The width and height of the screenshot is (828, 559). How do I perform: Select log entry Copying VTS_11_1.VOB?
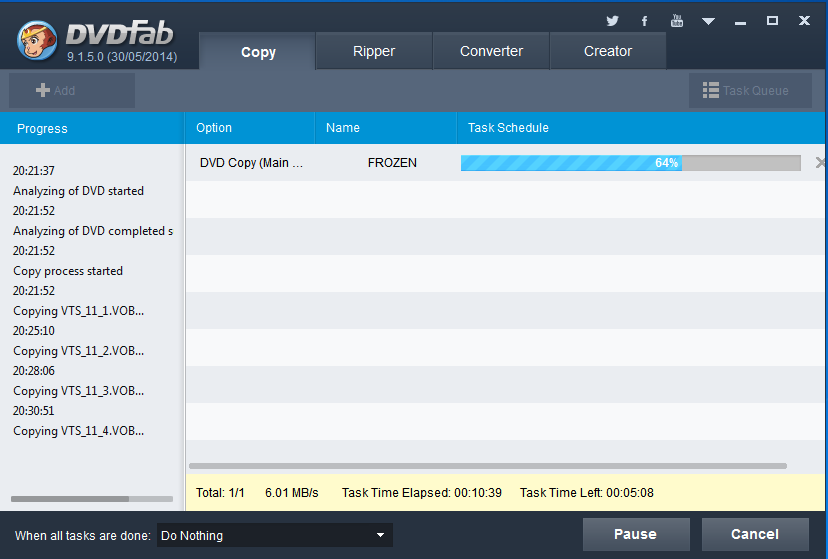click(78, 311)
